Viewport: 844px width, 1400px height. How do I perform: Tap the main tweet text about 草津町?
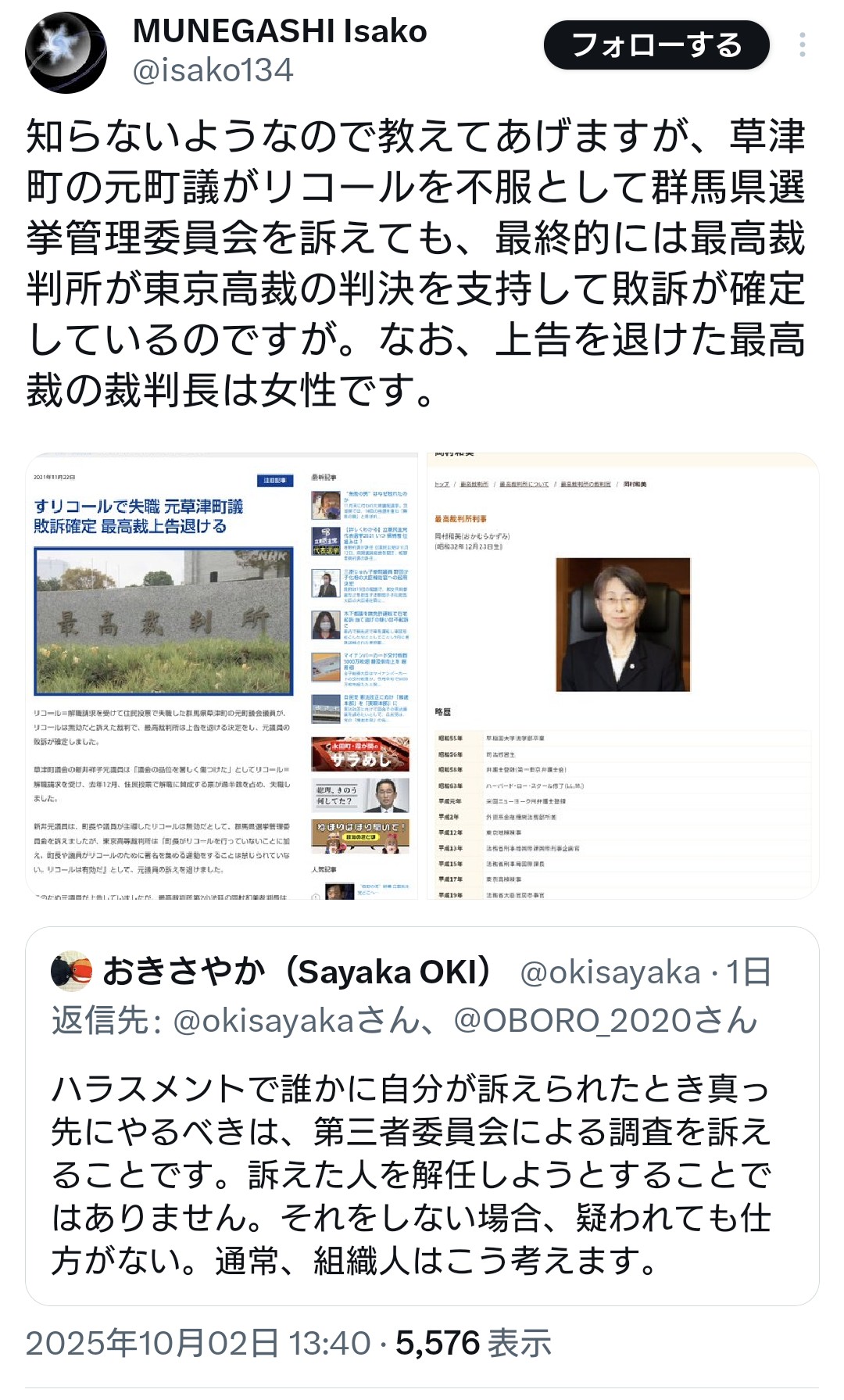pos(416,263)
